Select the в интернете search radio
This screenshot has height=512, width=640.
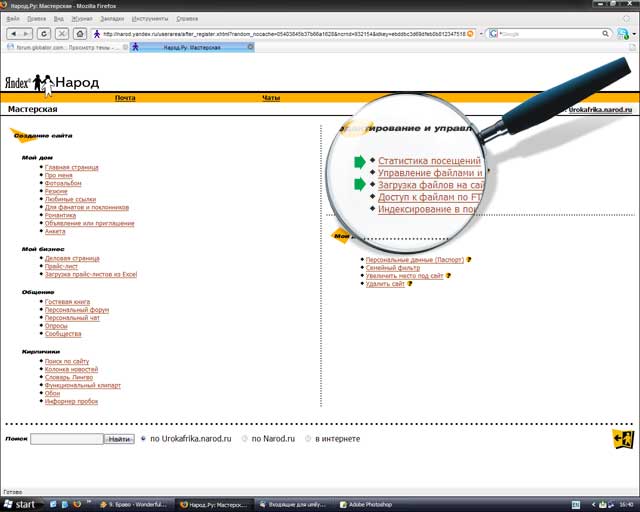pyautogui.click(x=308, y=439)
